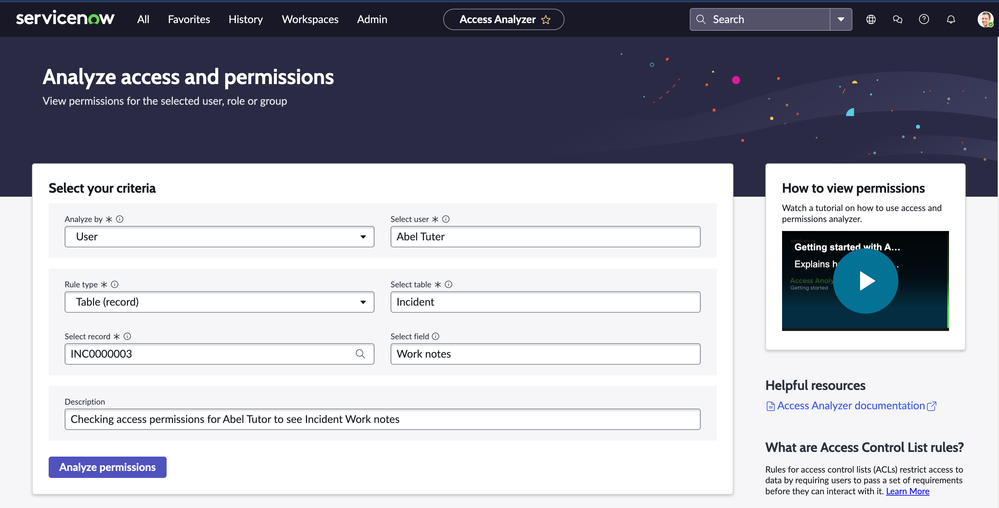Click the ServiceNow logo
This screenshot has width=999, height=508.
click(x=65, y=18)
